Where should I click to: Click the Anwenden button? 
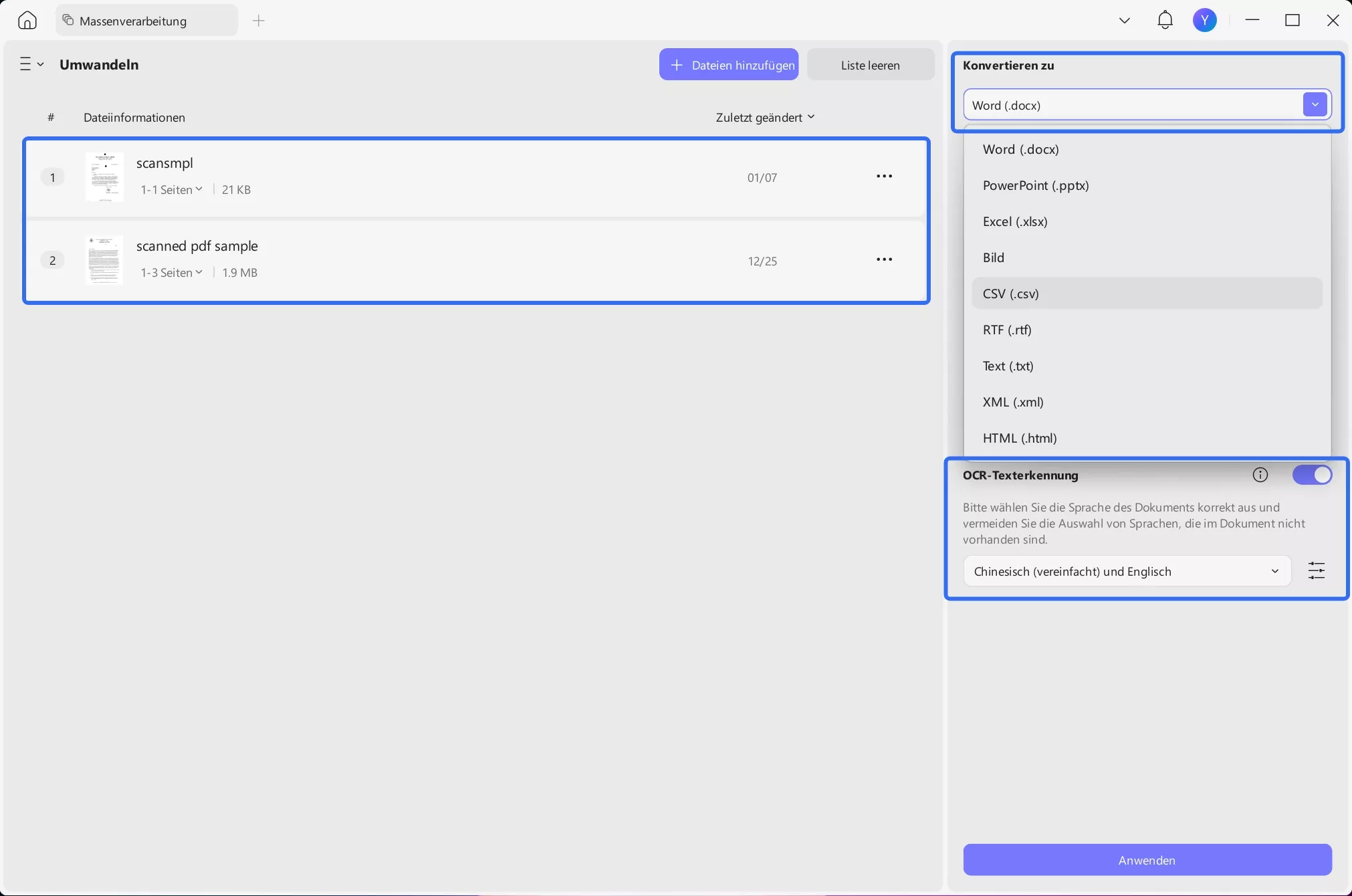(x=1147, y=860)
